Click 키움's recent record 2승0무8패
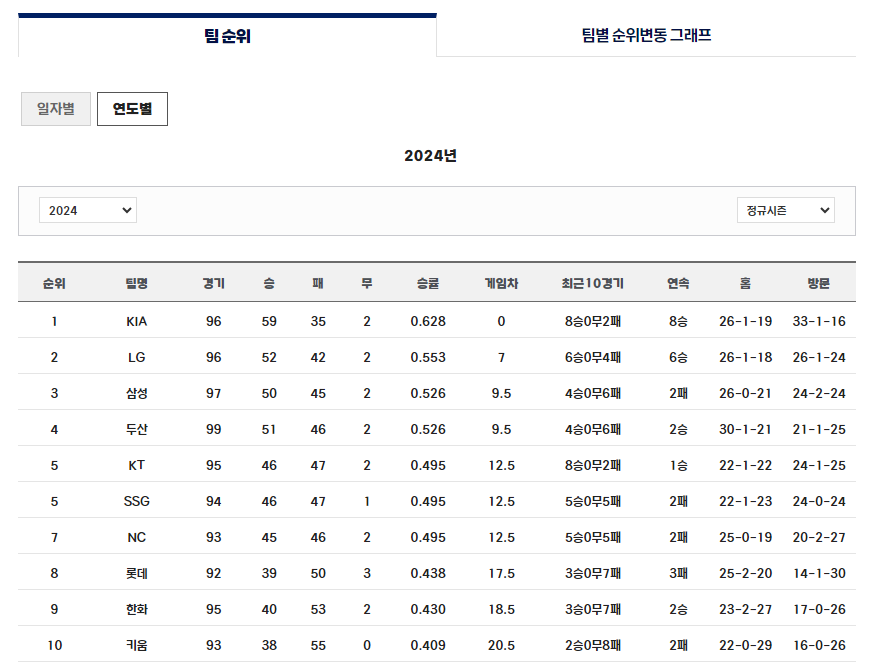Screen dimensions: 888x670 (x=592, y=645)
